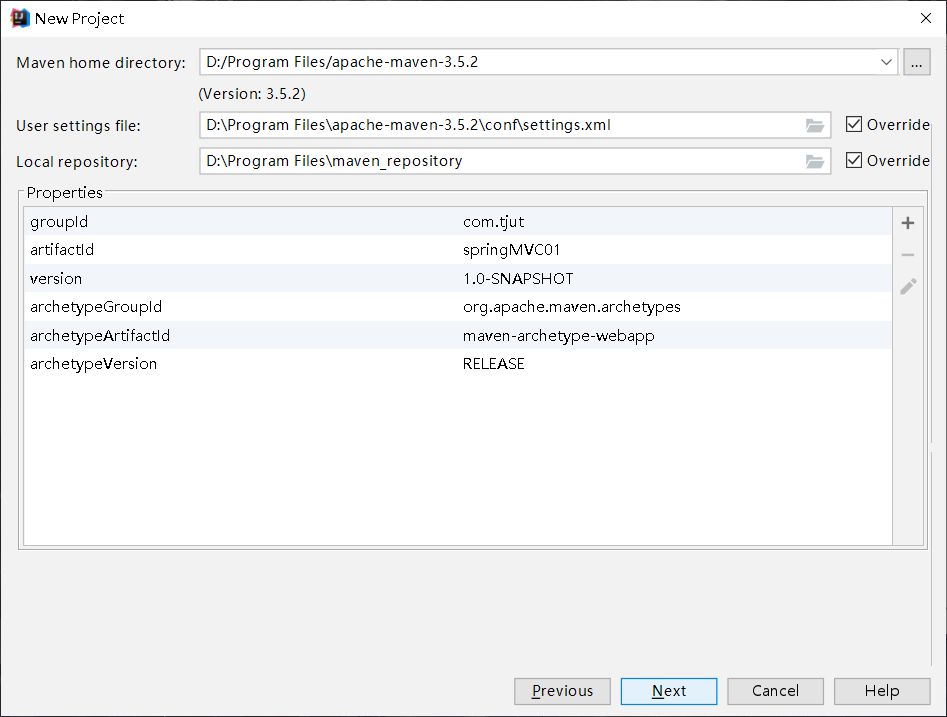Disable Override for user settings file
This screenshot has width=947, height=717.
(x=854, y=124)
